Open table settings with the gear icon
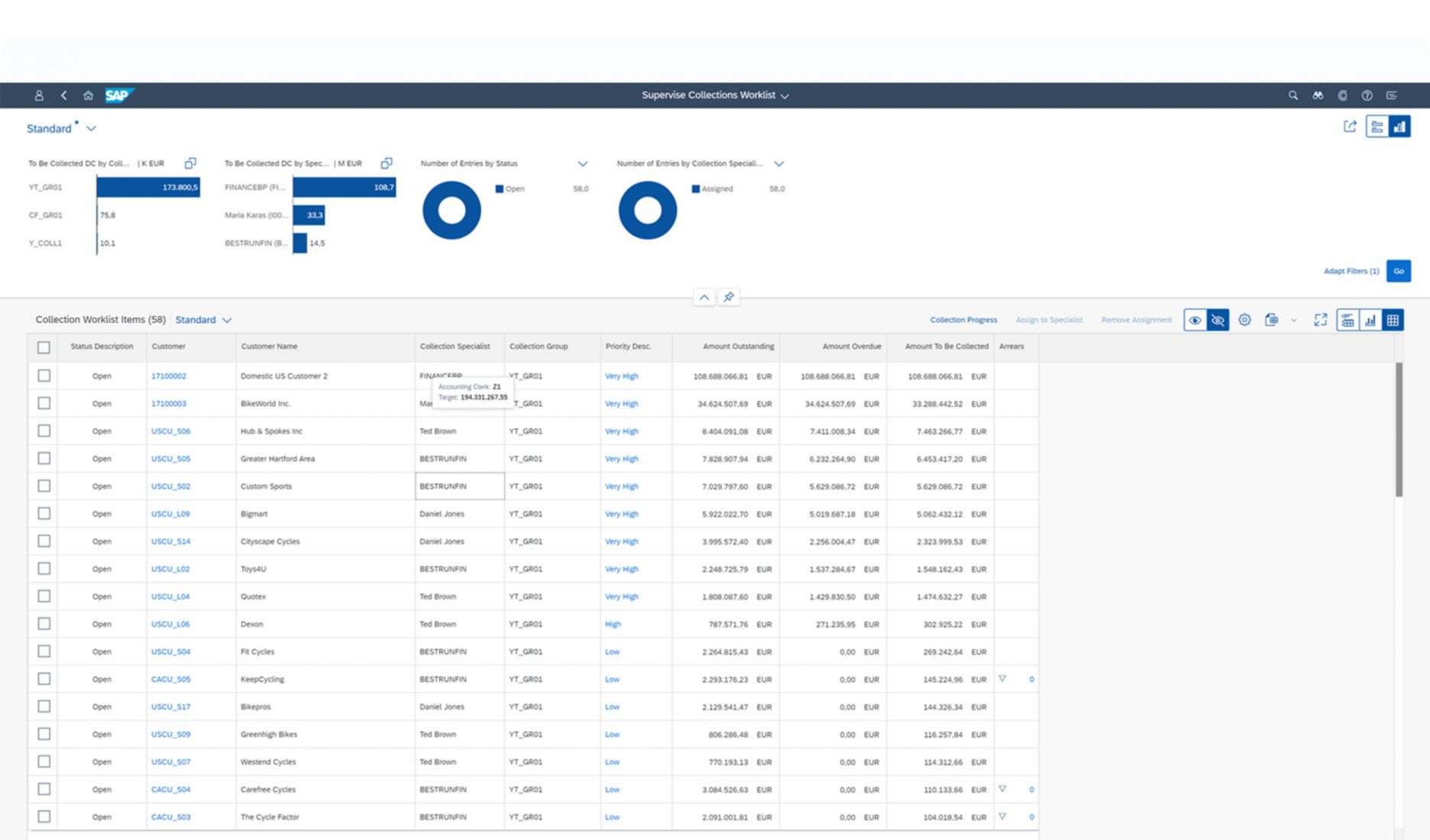This screenshot has height=840, width=1430. [1244, 320]
